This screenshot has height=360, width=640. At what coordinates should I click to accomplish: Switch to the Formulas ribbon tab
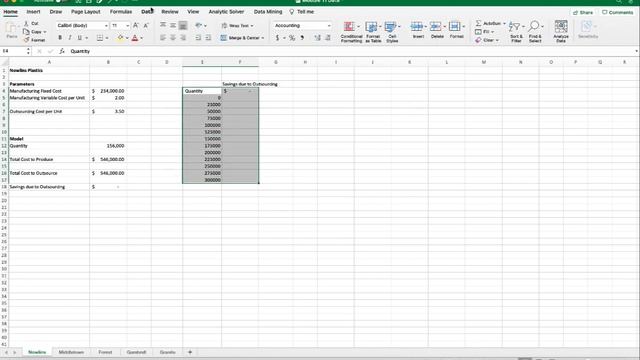pos(121,12)
